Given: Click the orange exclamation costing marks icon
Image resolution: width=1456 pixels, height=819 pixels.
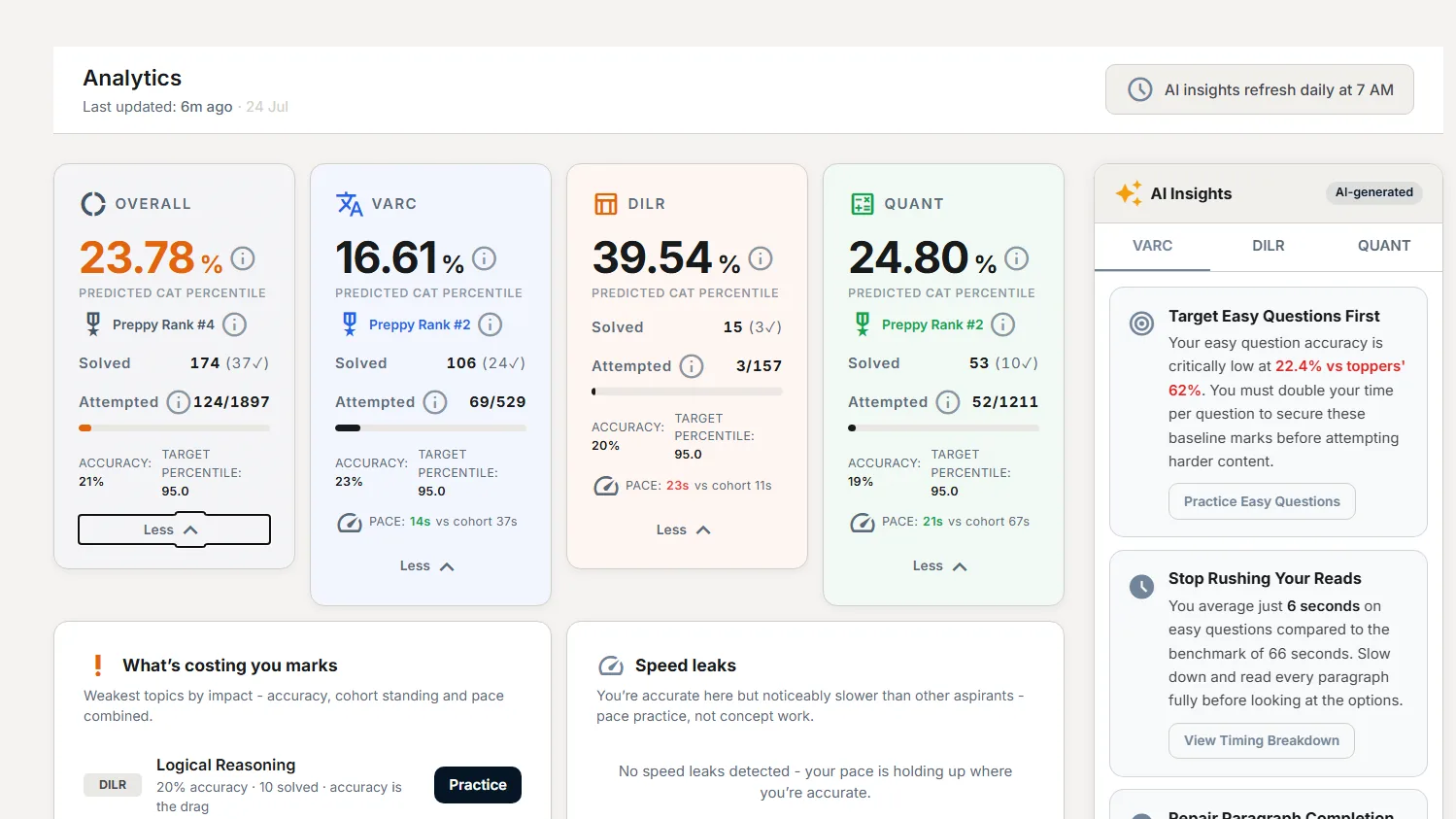Looking at the screenshot, I should coord(97,665).
